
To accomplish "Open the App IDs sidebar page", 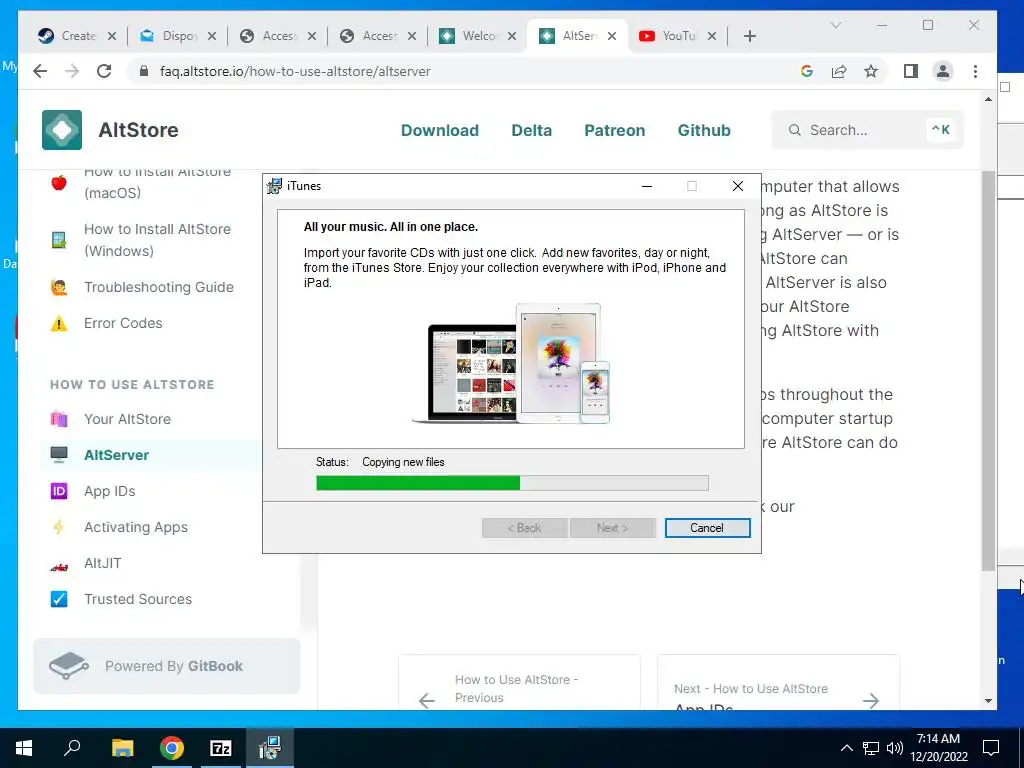I will point(110,491).
